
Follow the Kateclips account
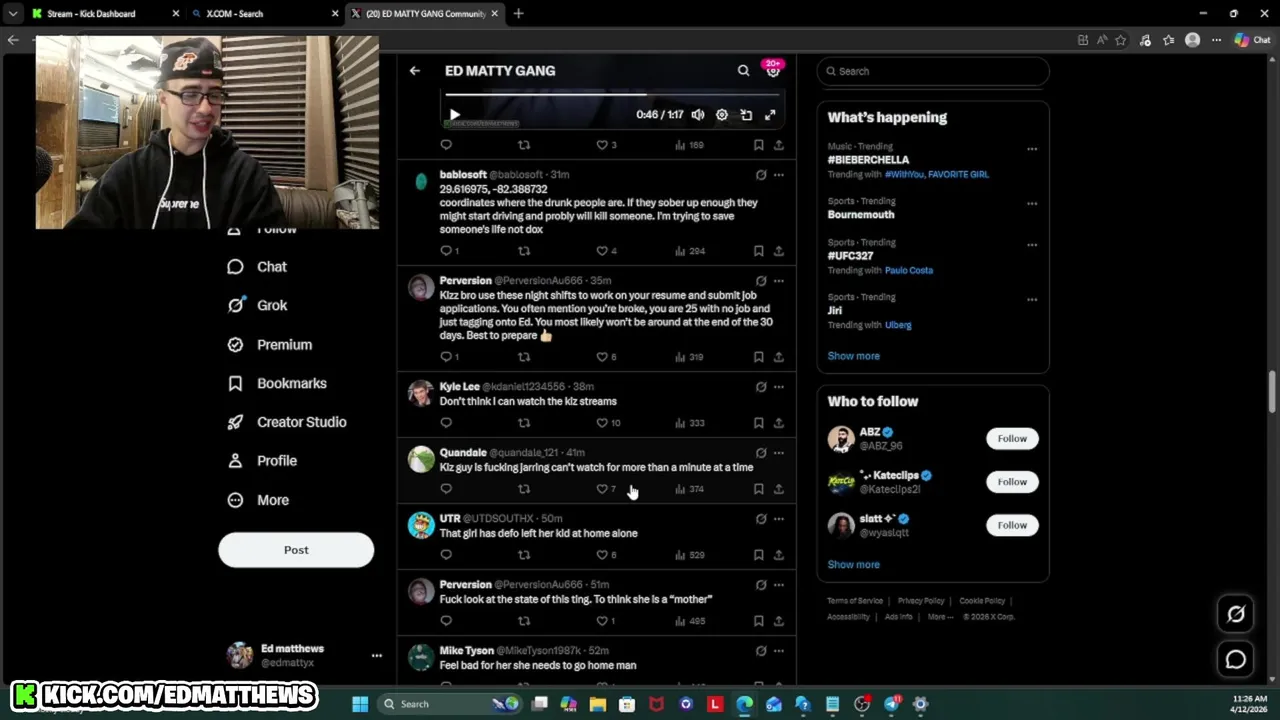click(x=1012, y=482)
